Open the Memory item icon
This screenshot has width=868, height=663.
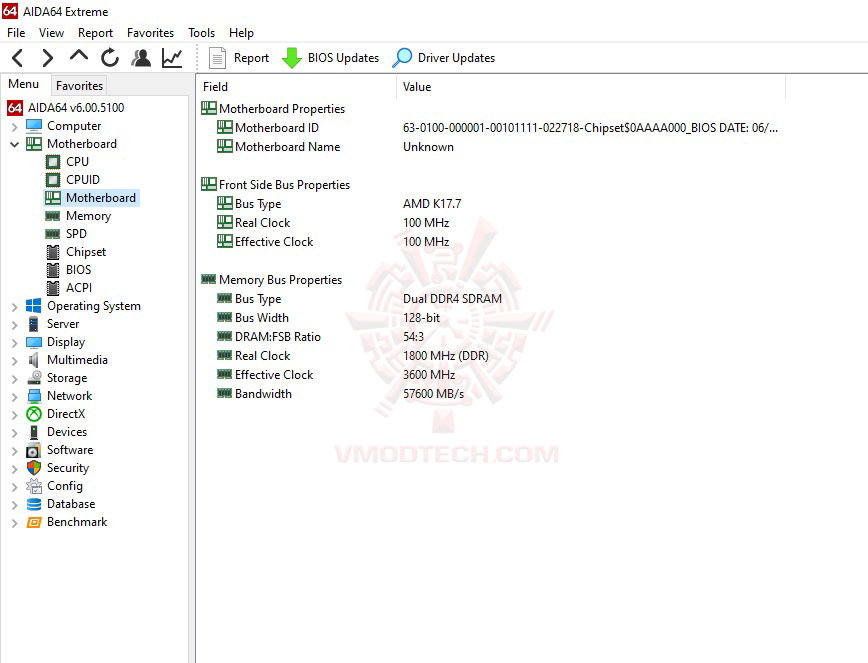click(x=53, y=216)
